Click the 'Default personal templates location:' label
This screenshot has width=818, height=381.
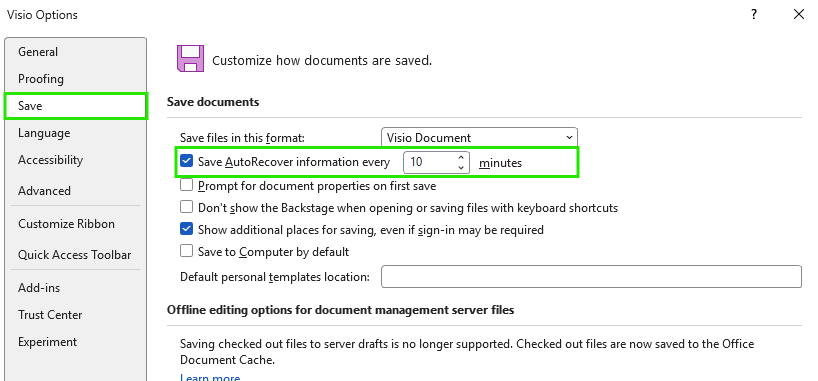click(275, 277)
